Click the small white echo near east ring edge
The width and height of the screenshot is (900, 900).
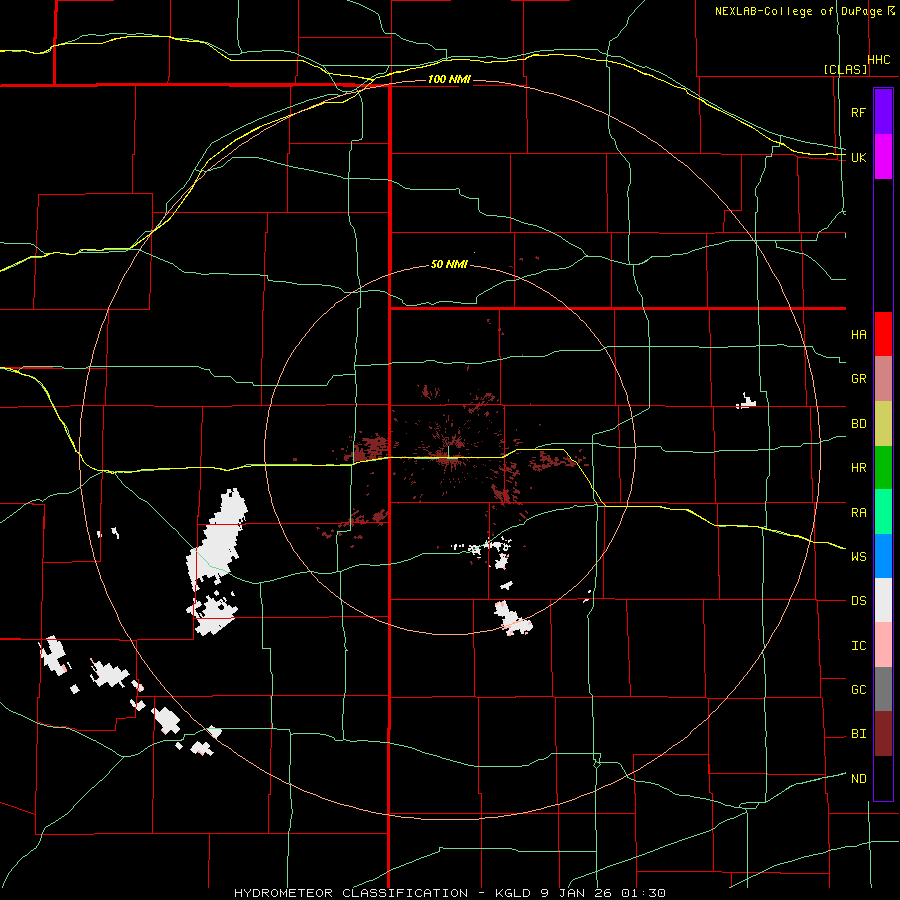click(x=746, y=402)
